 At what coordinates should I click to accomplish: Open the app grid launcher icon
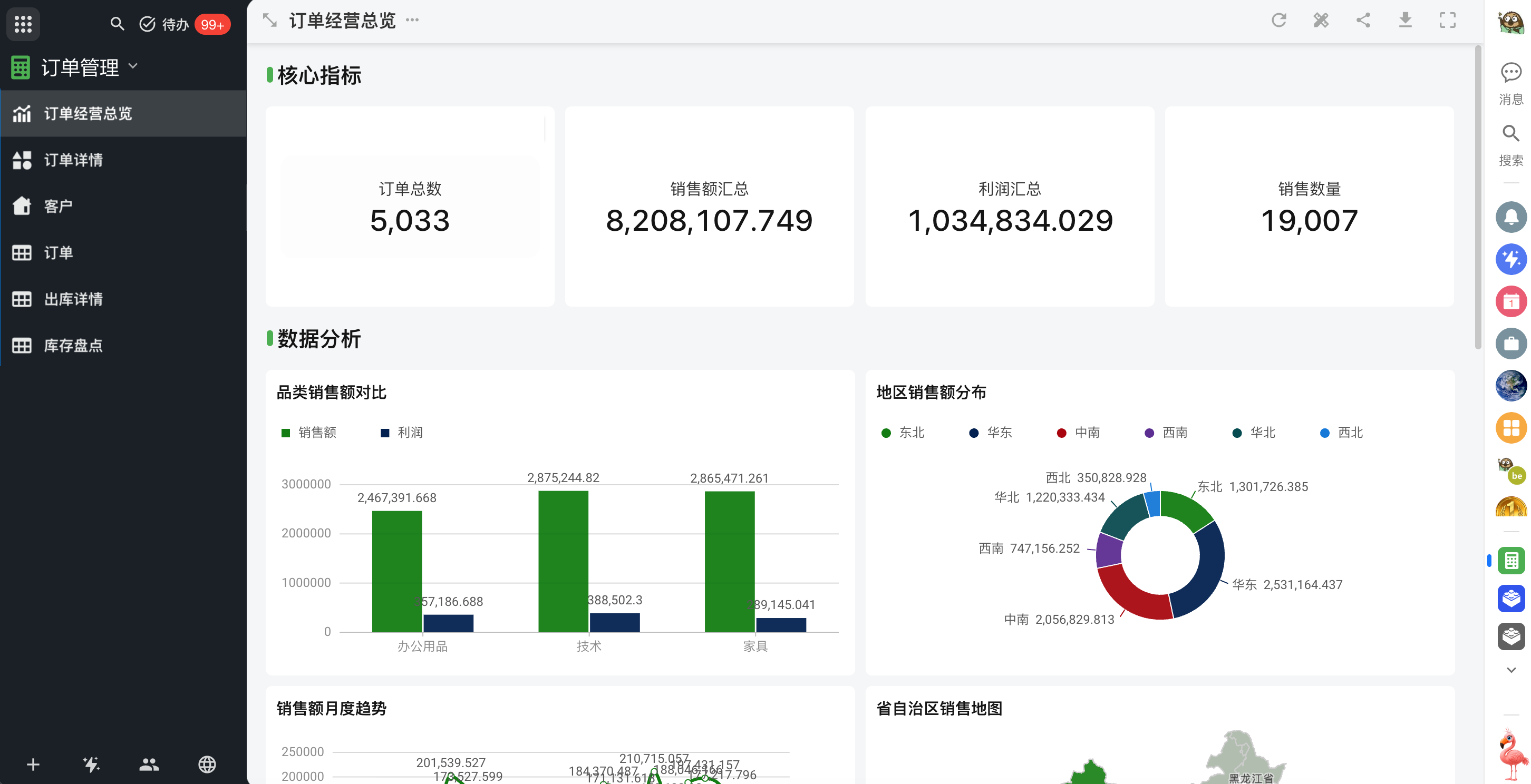23,24
